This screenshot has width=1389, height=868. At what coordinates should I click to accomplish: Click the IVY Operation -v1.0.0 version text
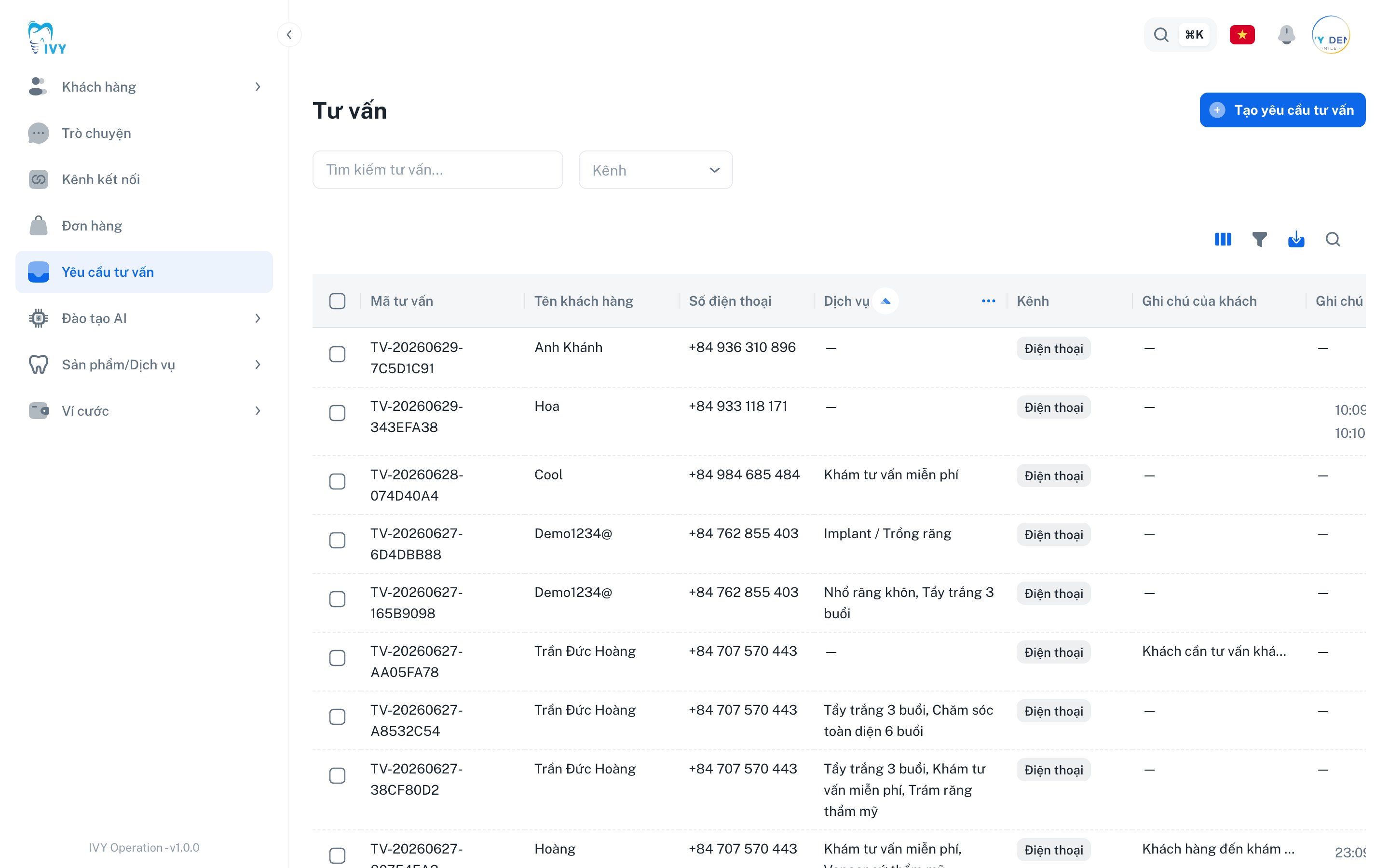pyautogui.click(x=144, y=847)
